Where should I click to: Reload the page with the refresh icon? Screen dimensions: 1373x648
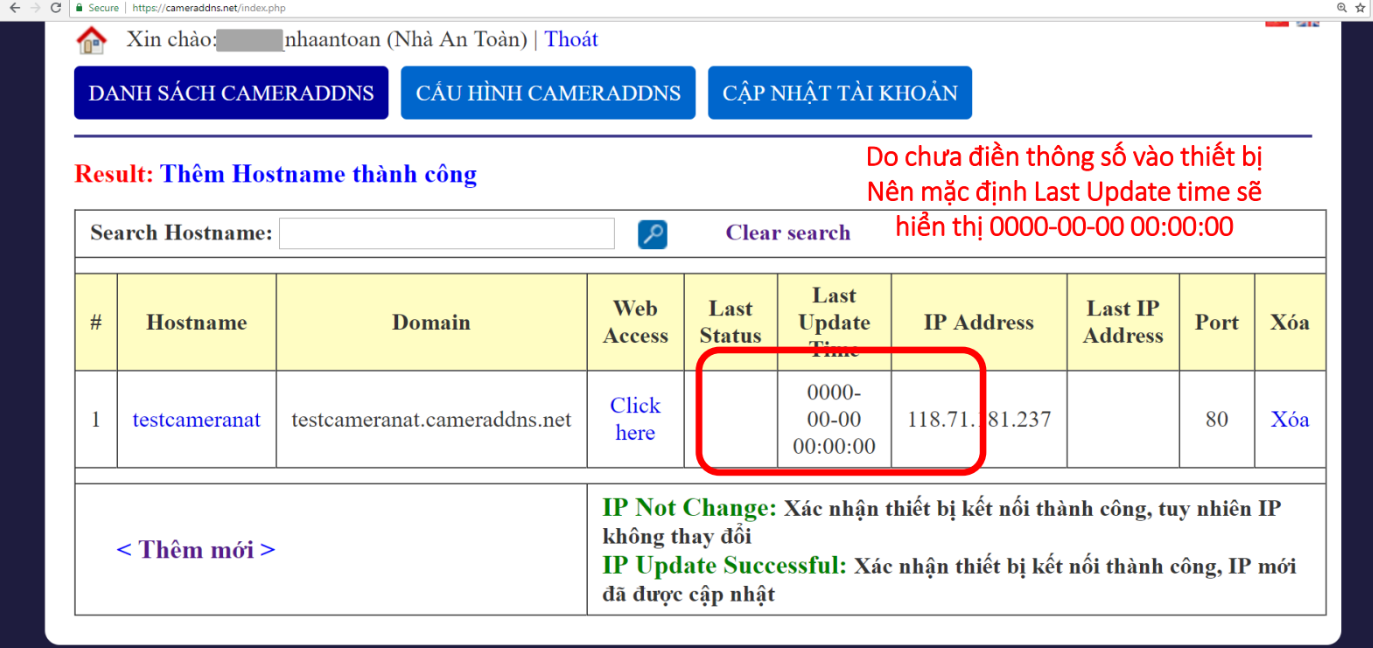[56, 8]
